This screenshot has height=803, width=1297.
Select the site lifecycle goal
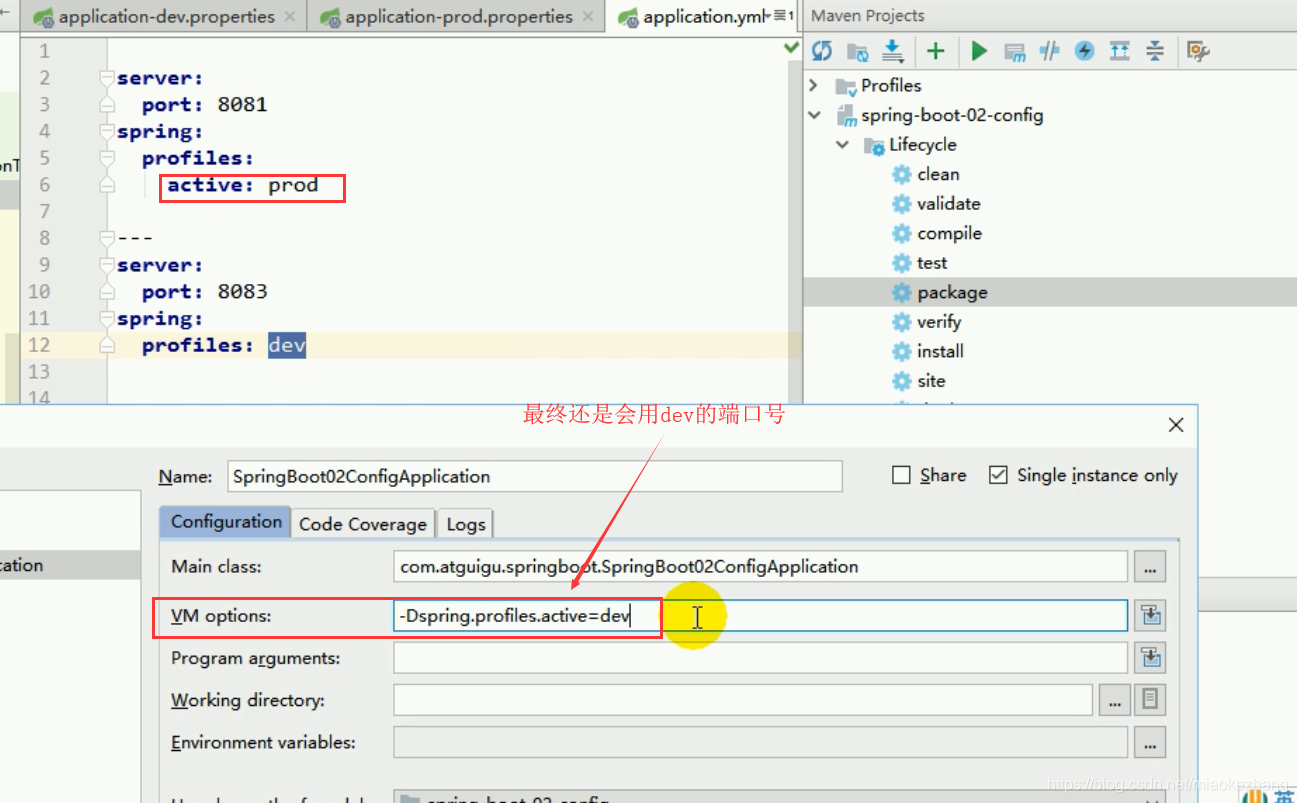click(931, 381)
